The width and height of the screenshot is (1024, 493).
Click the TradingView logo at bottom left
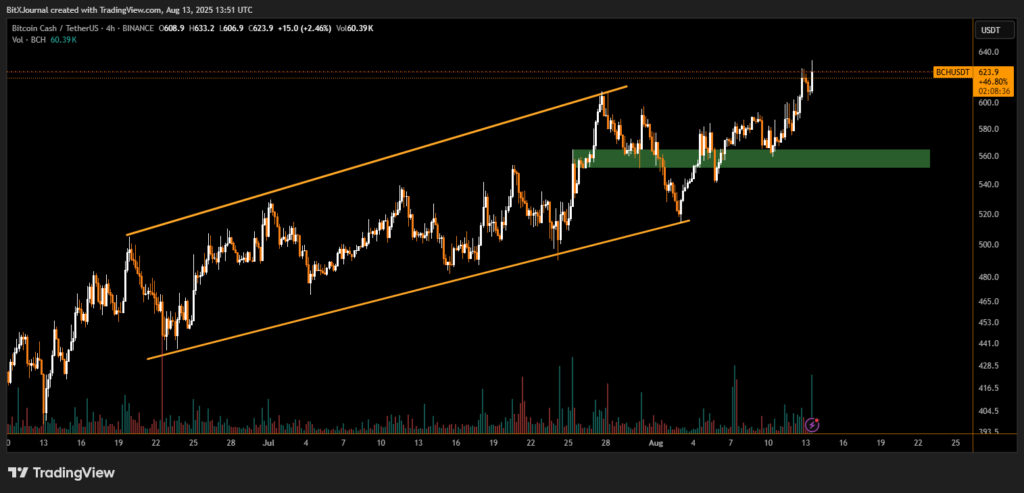tap(62, 472)
